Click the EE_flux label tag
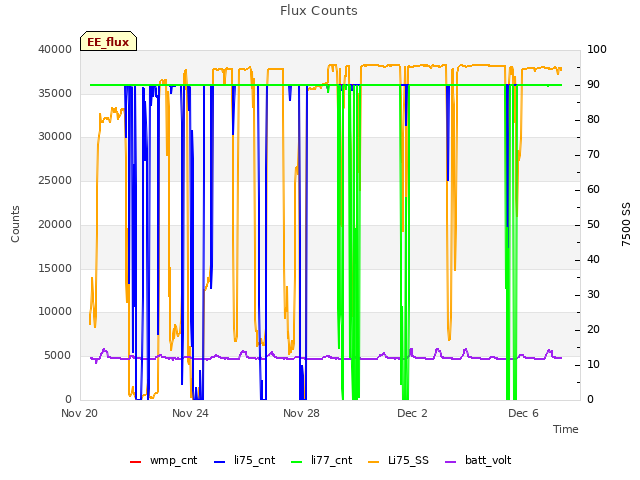The image size is (640, 480). [108, 41]
